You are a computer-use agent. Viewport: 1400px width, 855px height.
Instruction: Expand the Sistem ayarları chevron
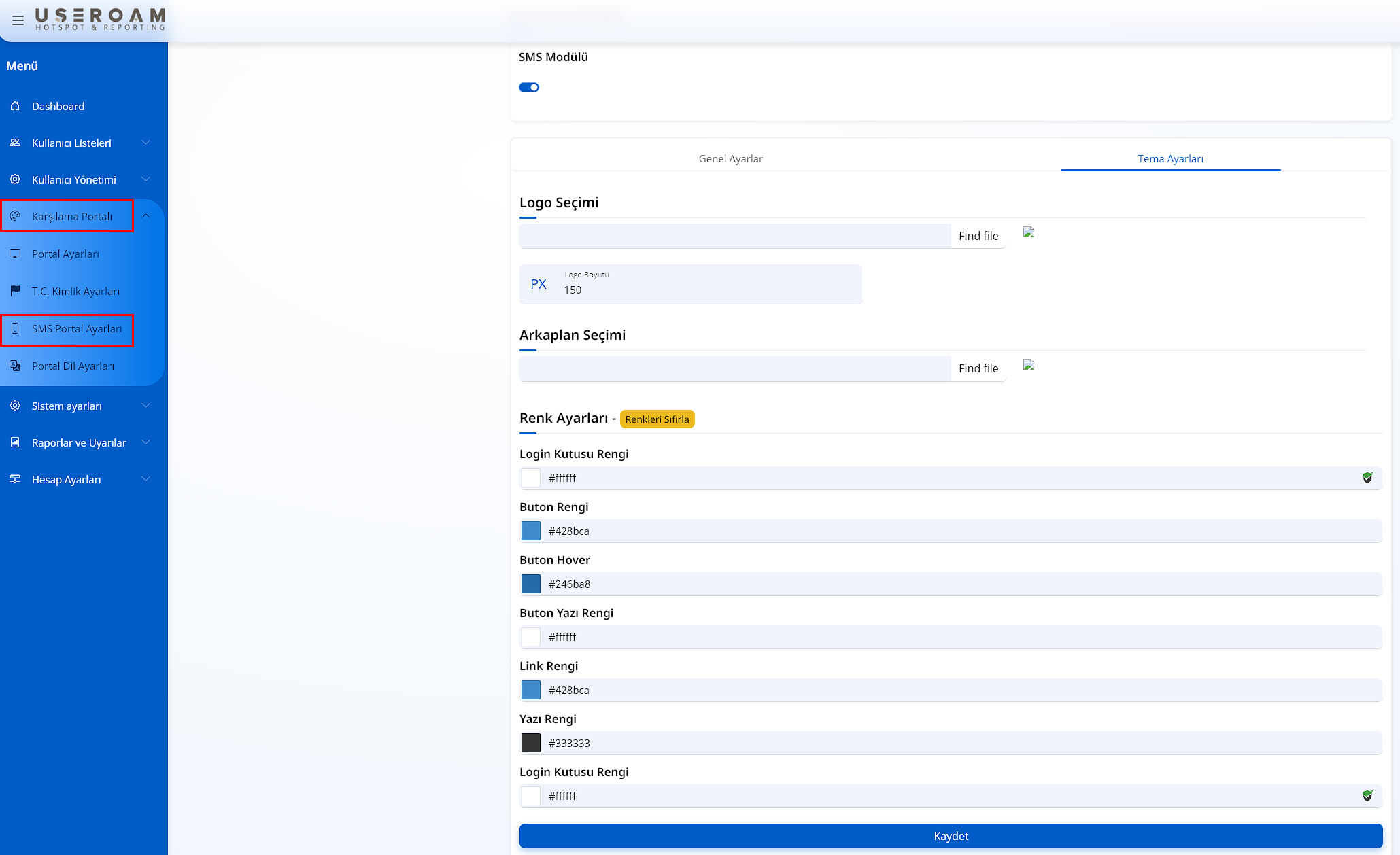[146, 406]
